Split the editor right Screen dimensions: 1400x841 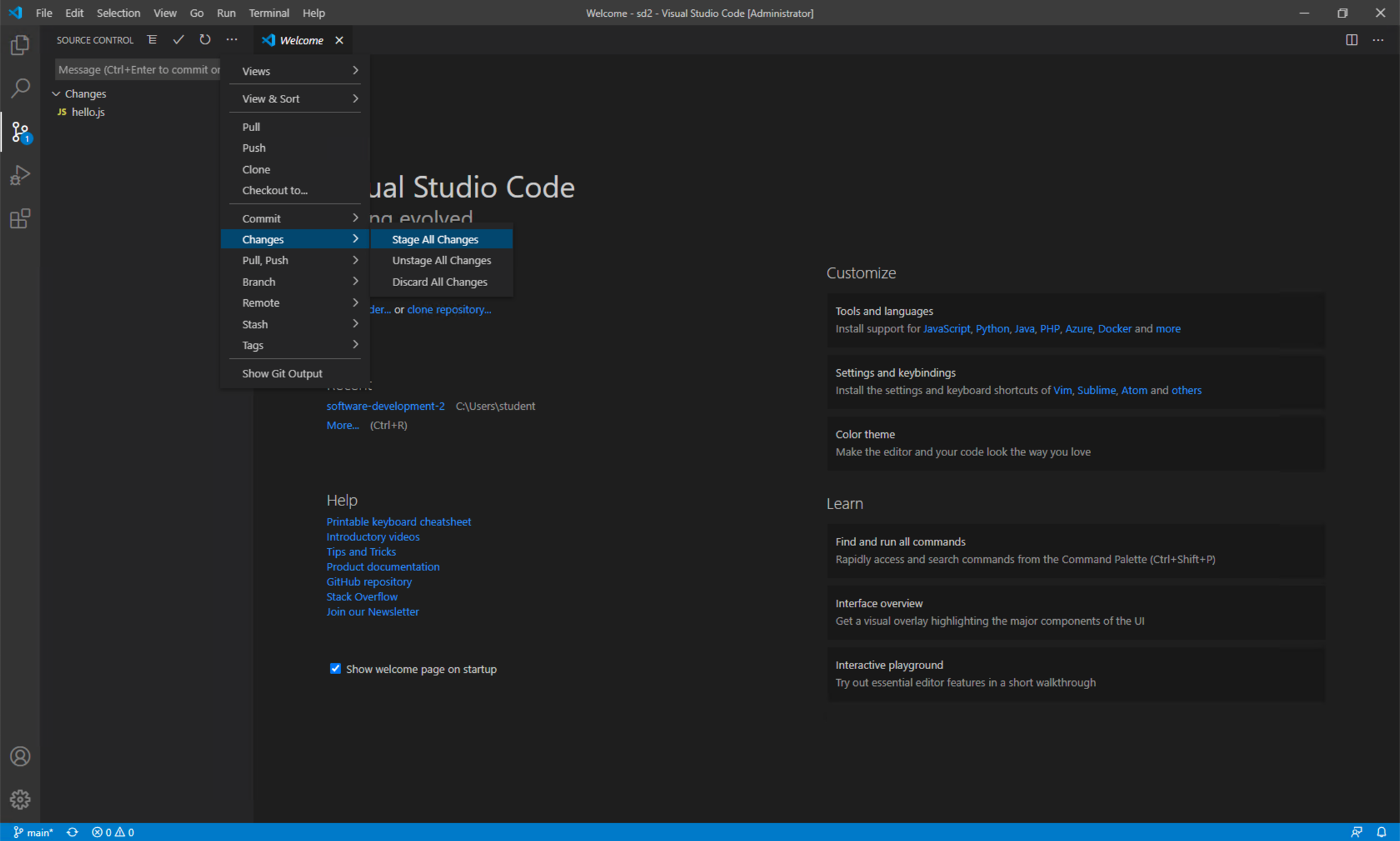click(x=1351, y=40)
